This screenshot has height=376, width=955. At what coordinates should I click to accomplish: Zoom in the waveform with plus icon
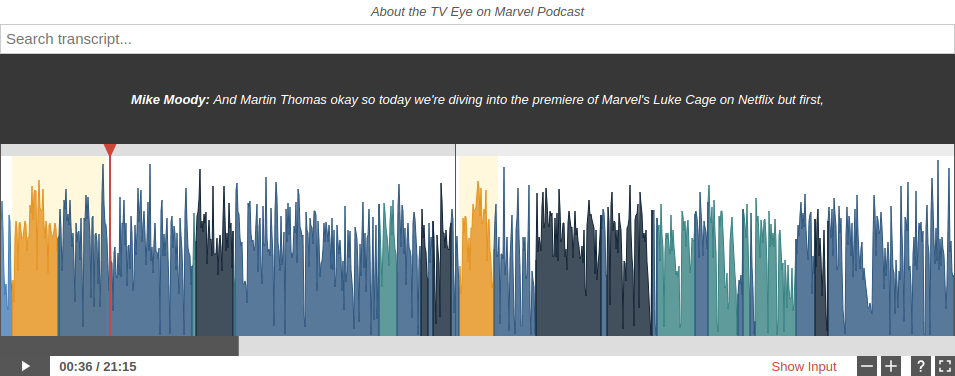(x=890, y=366)
